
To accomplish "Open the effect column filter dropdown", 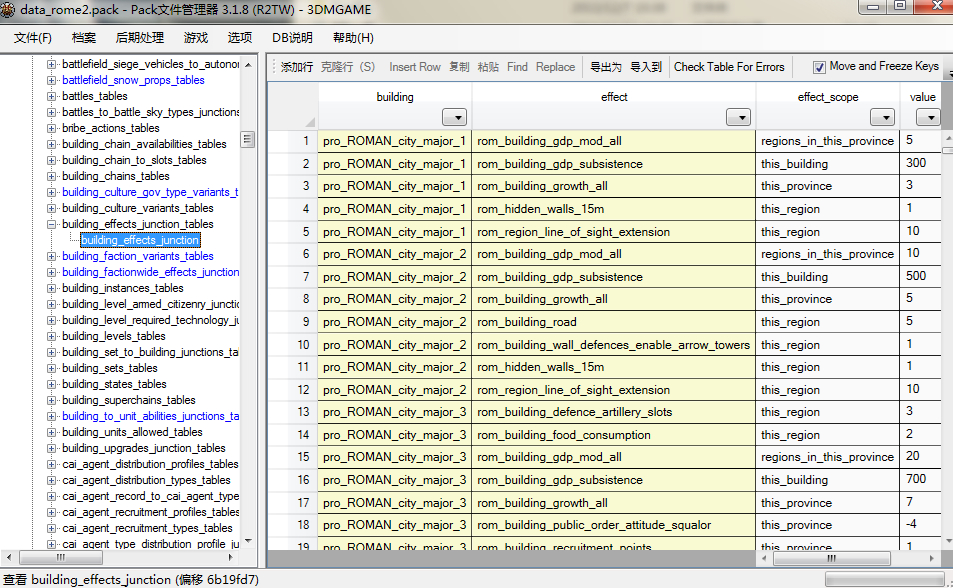I will [x=738, y=117].
